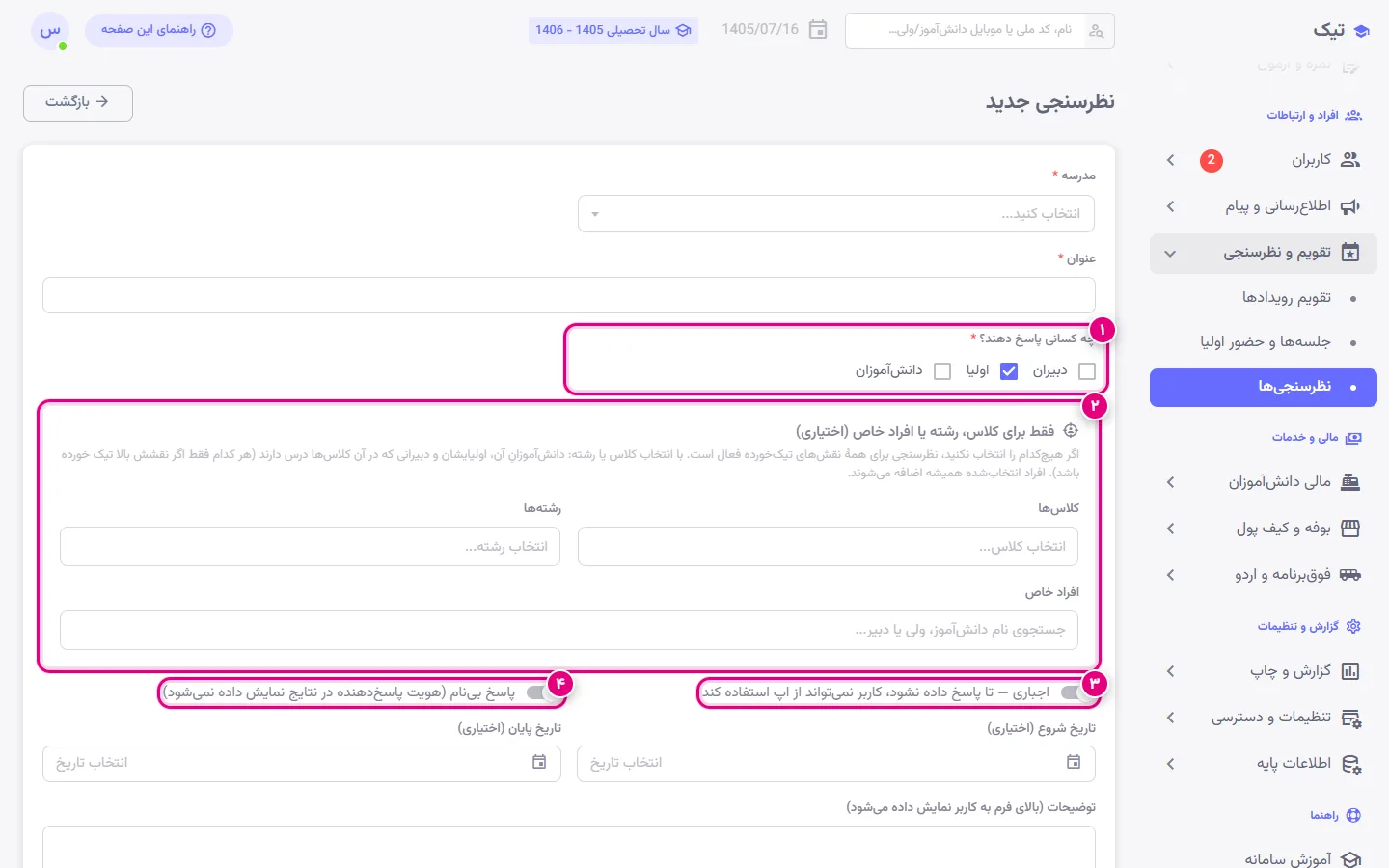Click the calendar icon in the start date field
The width and height of the screenshot is (1389, 868).
tap(1074, 762)
